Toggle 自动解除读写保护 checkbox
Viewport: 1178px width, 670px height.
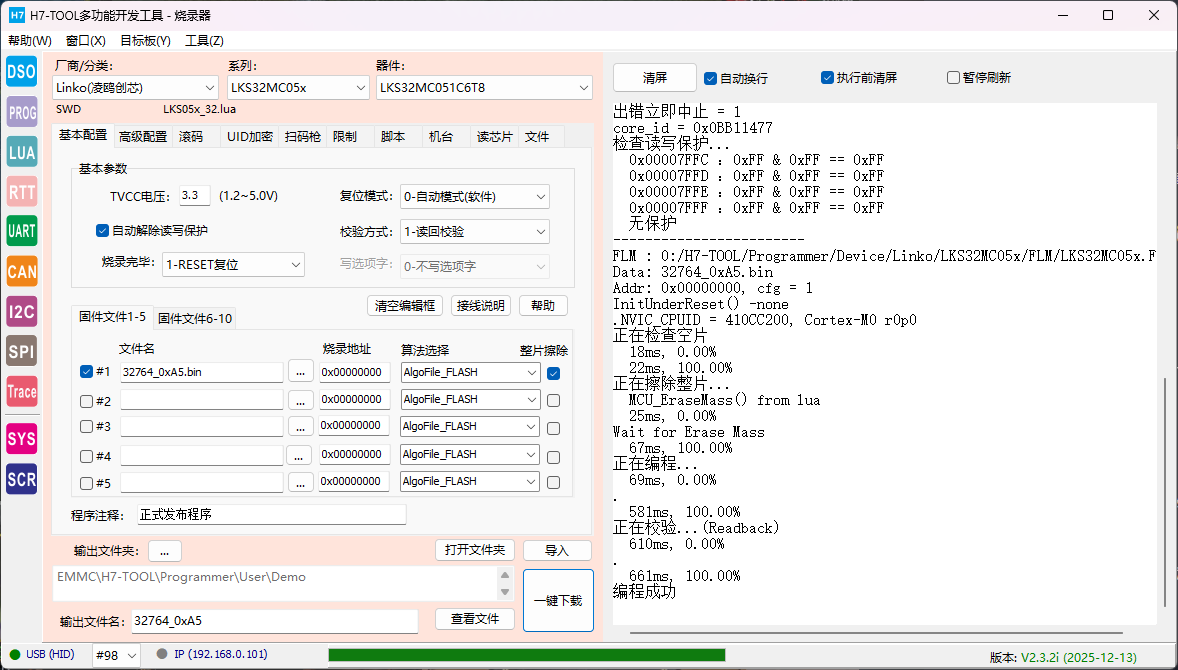coord(102,231)
